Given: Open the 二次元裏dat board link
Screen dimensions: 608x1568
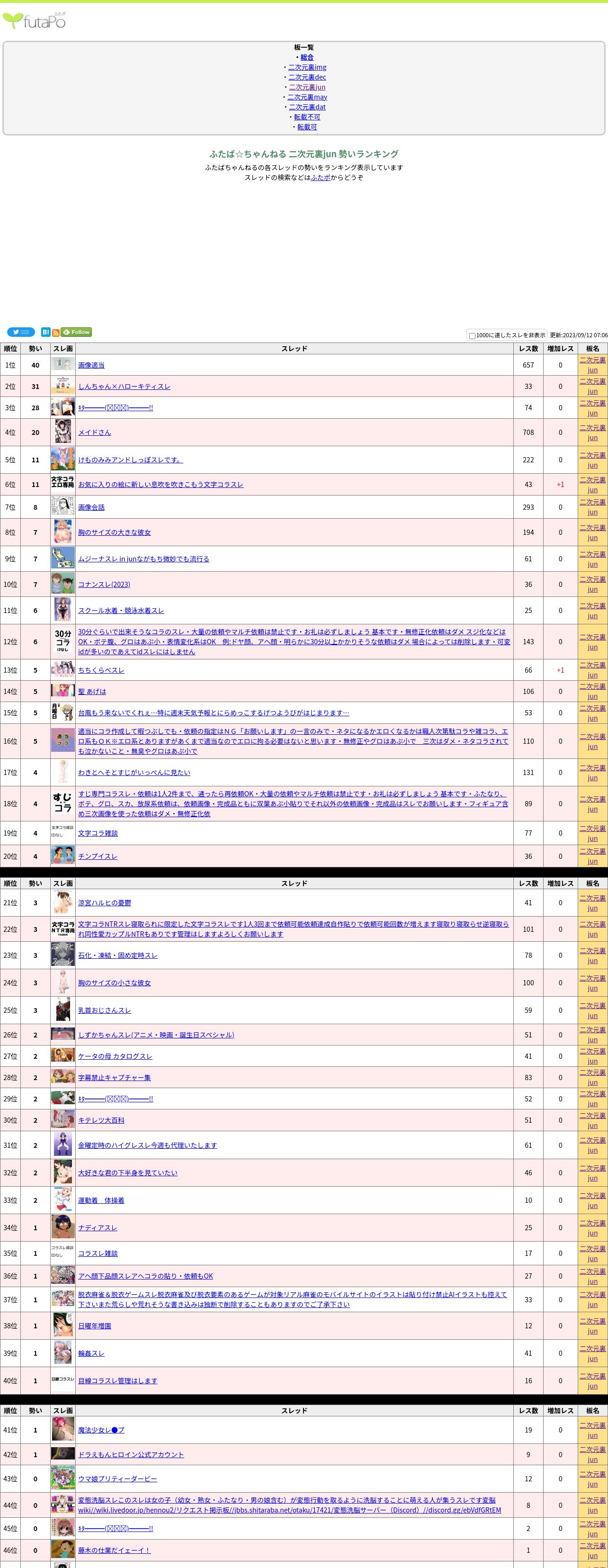Looking at the screenshot, I should [x=307, y=107].
